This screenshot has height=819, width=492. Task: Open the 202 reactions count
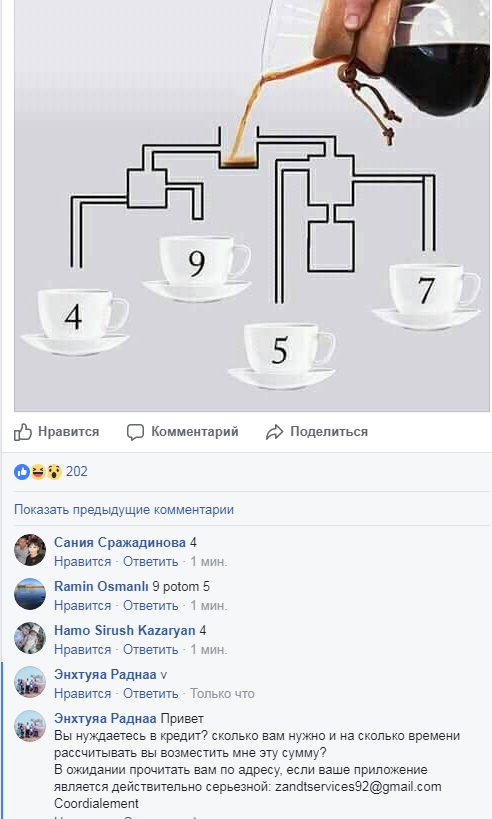[77, 472]
